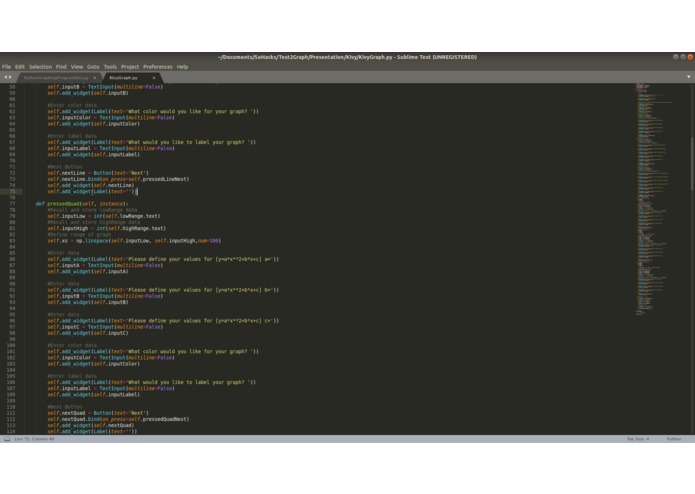
Task: Click the 'self.add_widget(self.nextLine)' line
Action: 91,185
